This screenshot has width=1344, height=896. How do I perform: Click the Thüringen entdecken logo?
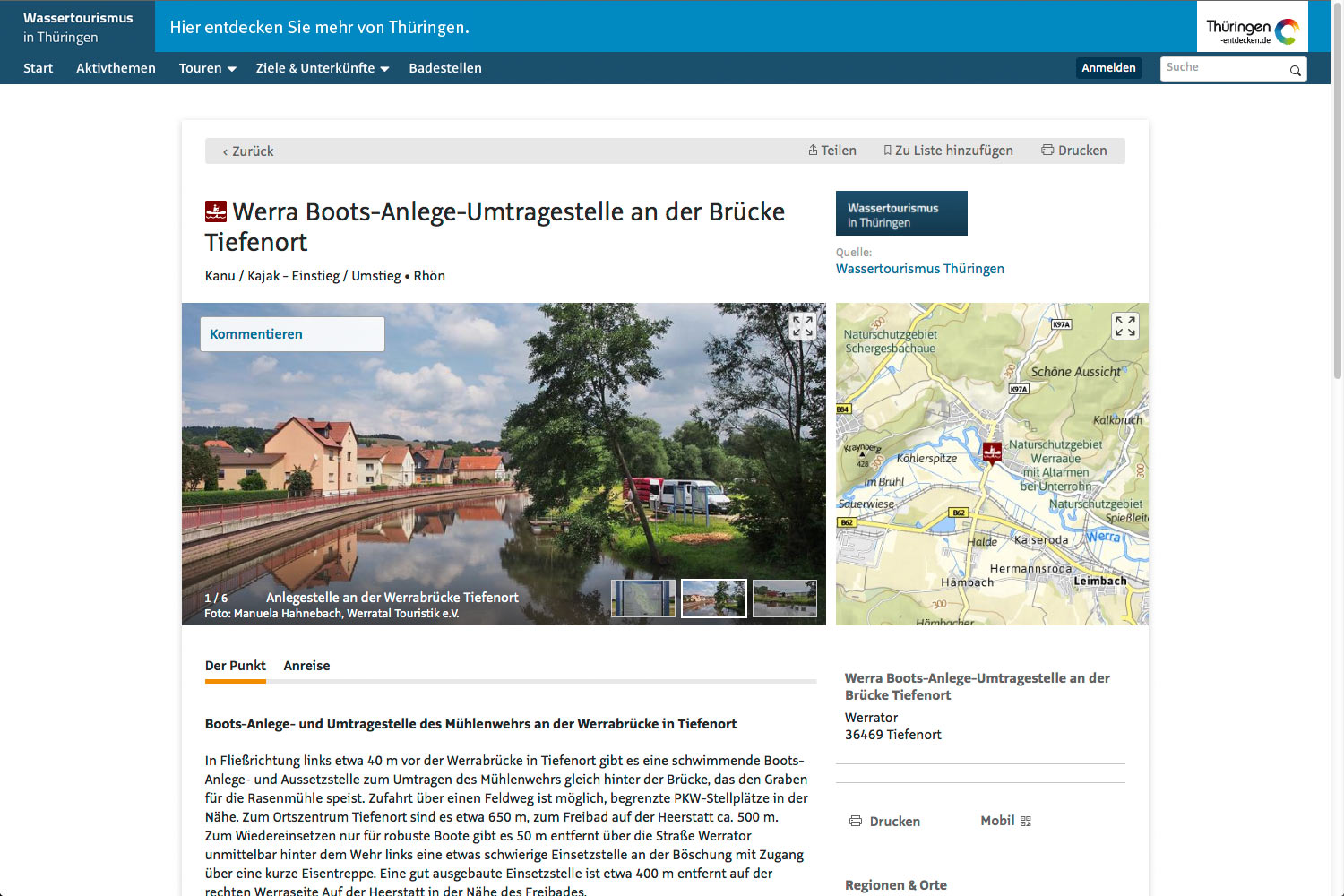coord(1252,28)
